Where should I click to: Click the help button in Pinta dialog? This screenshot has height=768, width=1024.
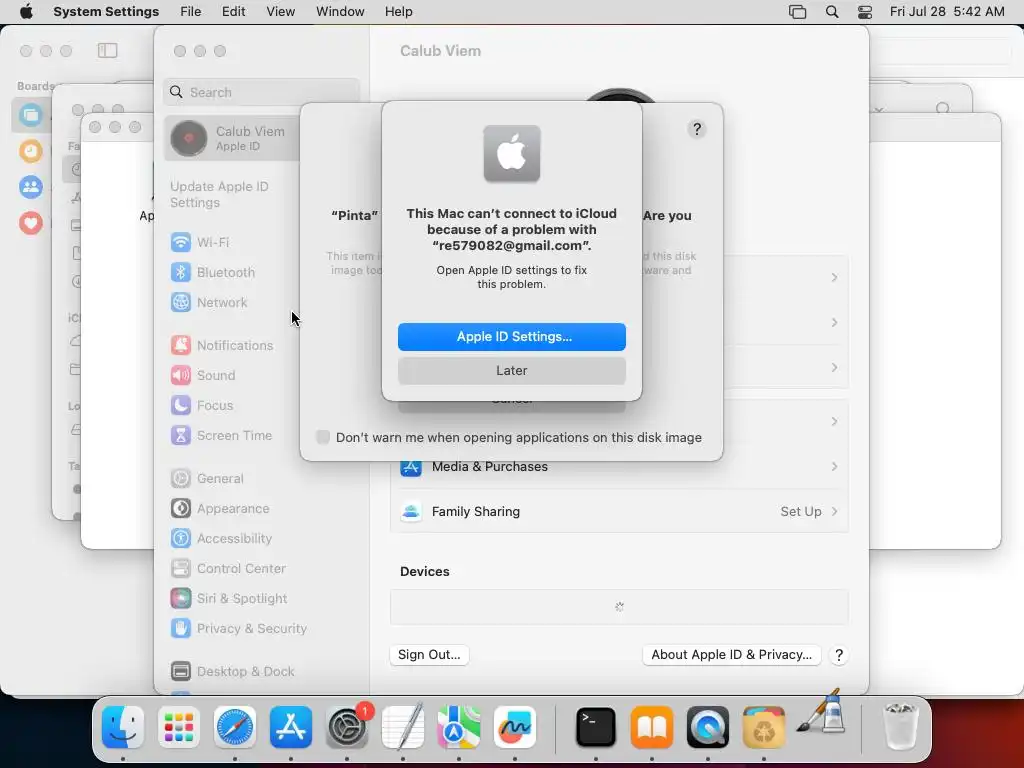pyautogui.click(x=697, y=129)
